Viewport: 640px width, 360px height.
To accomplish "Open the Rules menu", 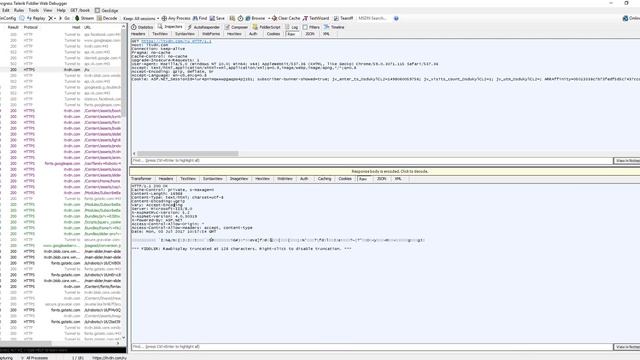I will [19, 10].
